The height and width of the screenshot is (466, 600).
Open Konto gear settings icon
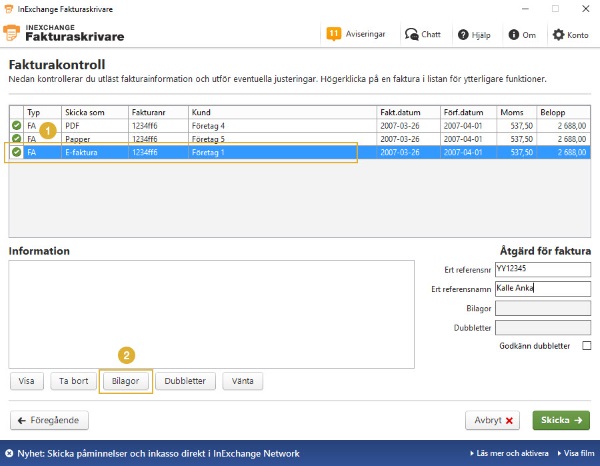click(558, 35)
